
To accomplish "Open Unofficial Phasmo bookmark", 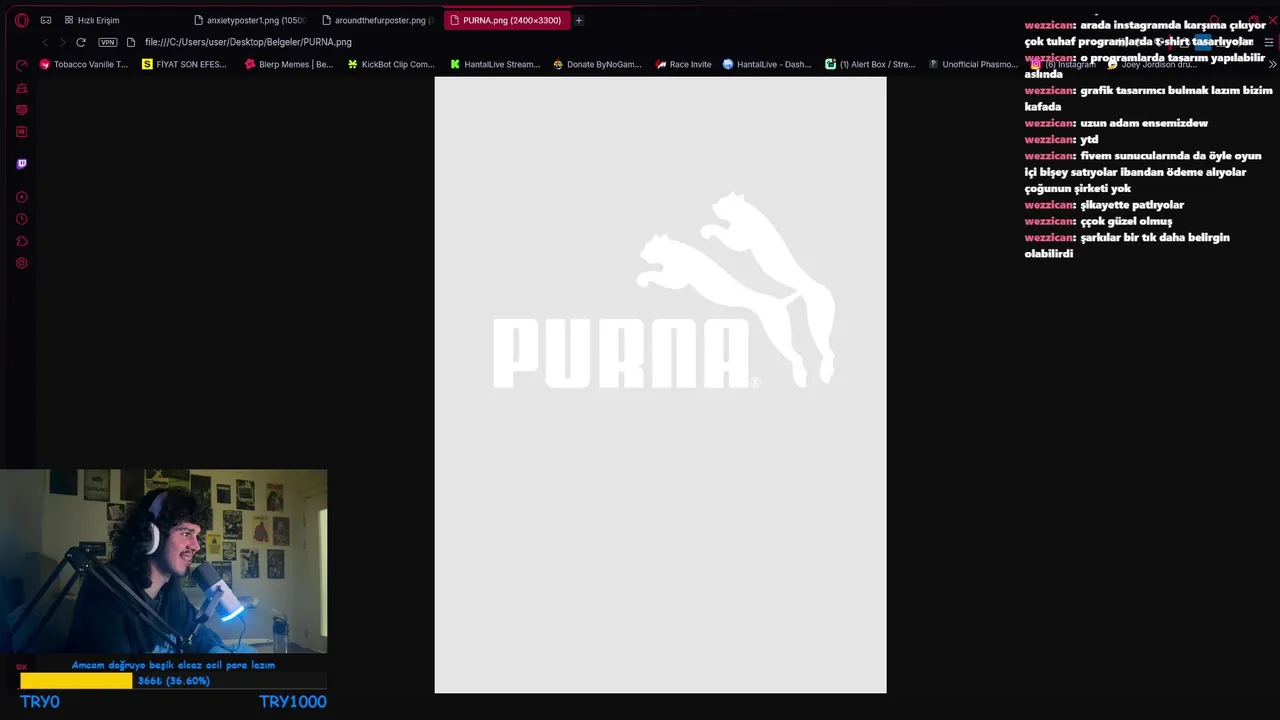I will point(973,64).
